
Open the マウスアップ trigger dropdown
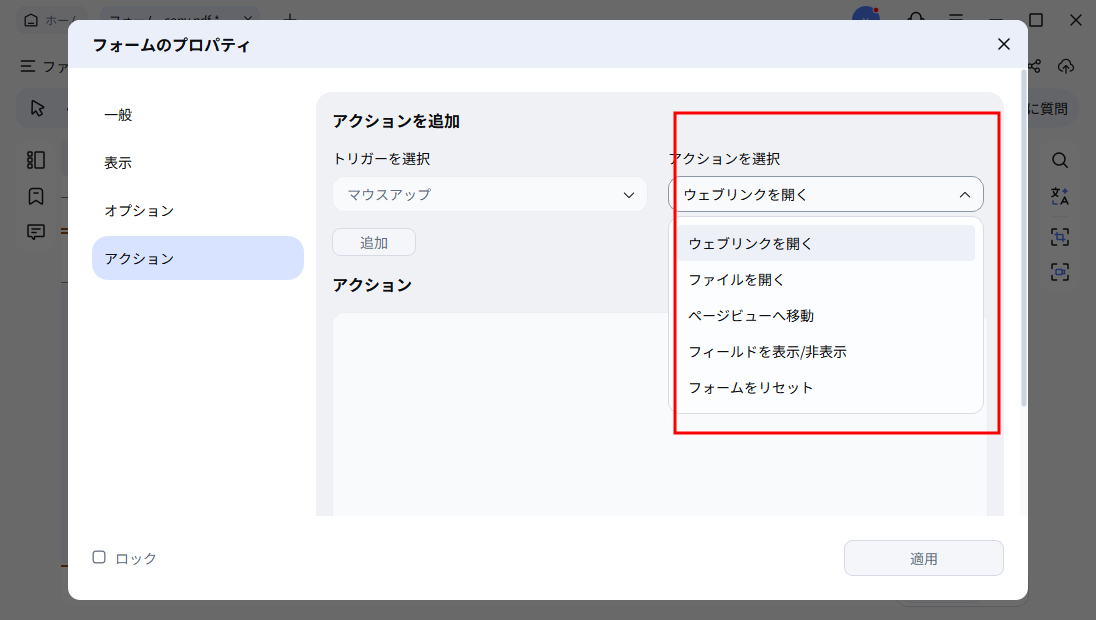coord(489,194)
